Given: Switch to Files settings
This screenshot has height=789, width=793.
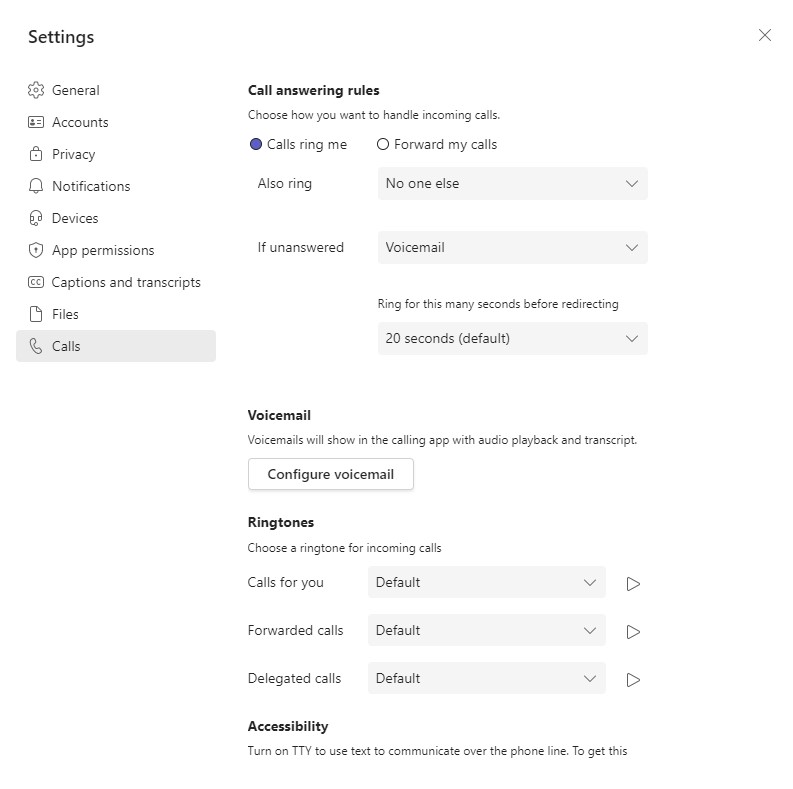Looking at the screenshot, I should [x=116, y=314].
